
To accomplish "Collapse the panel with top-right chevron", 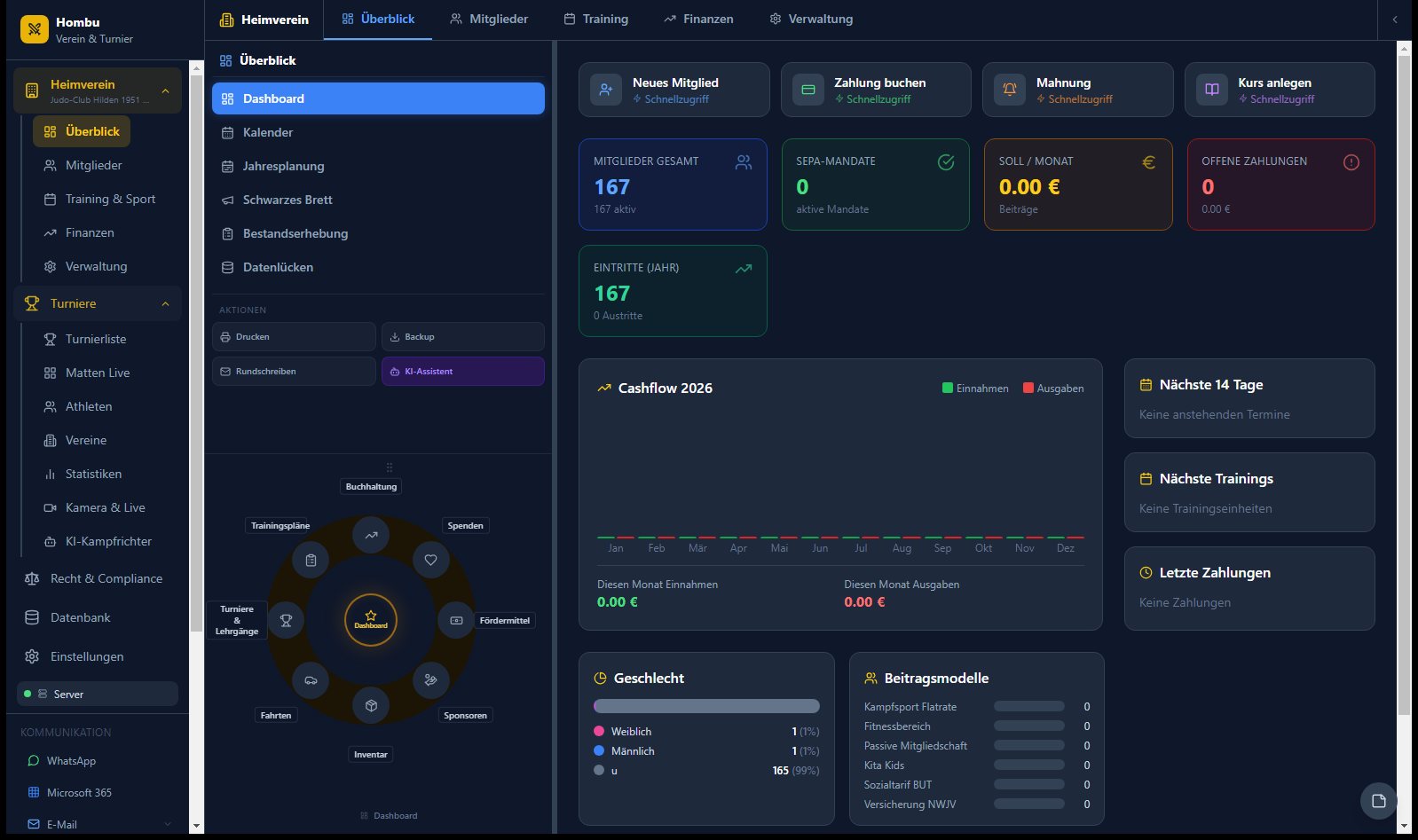I will pyautogui.click(x=1395, y=20).
